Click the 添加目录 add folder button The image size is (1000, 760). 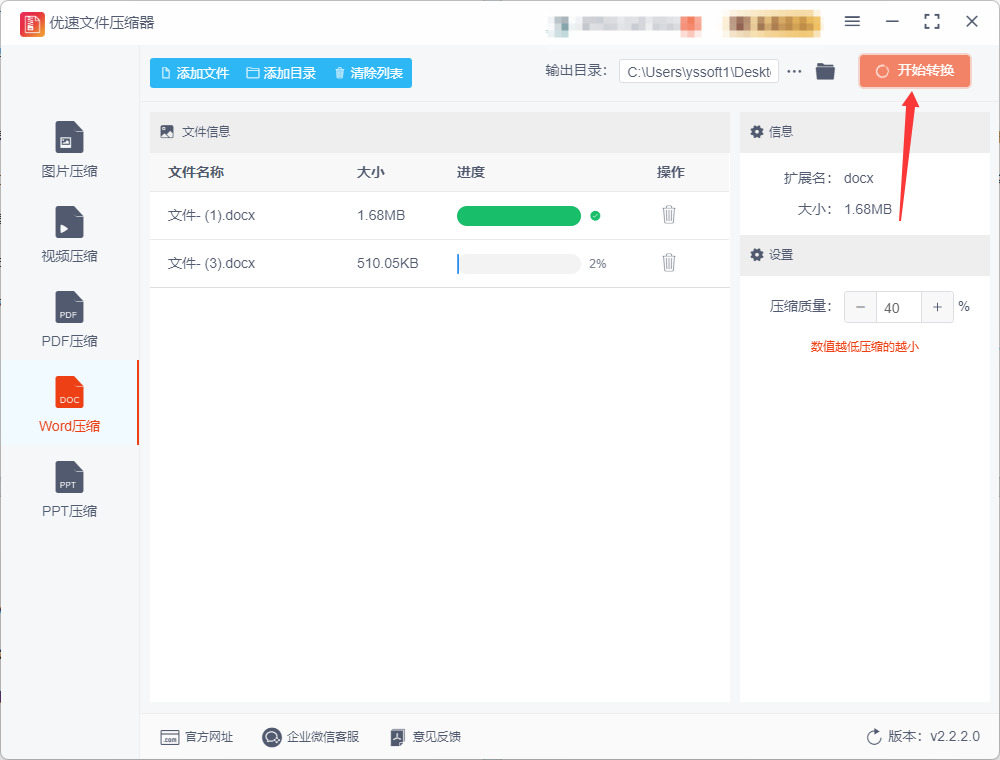(x=281, y=73)
